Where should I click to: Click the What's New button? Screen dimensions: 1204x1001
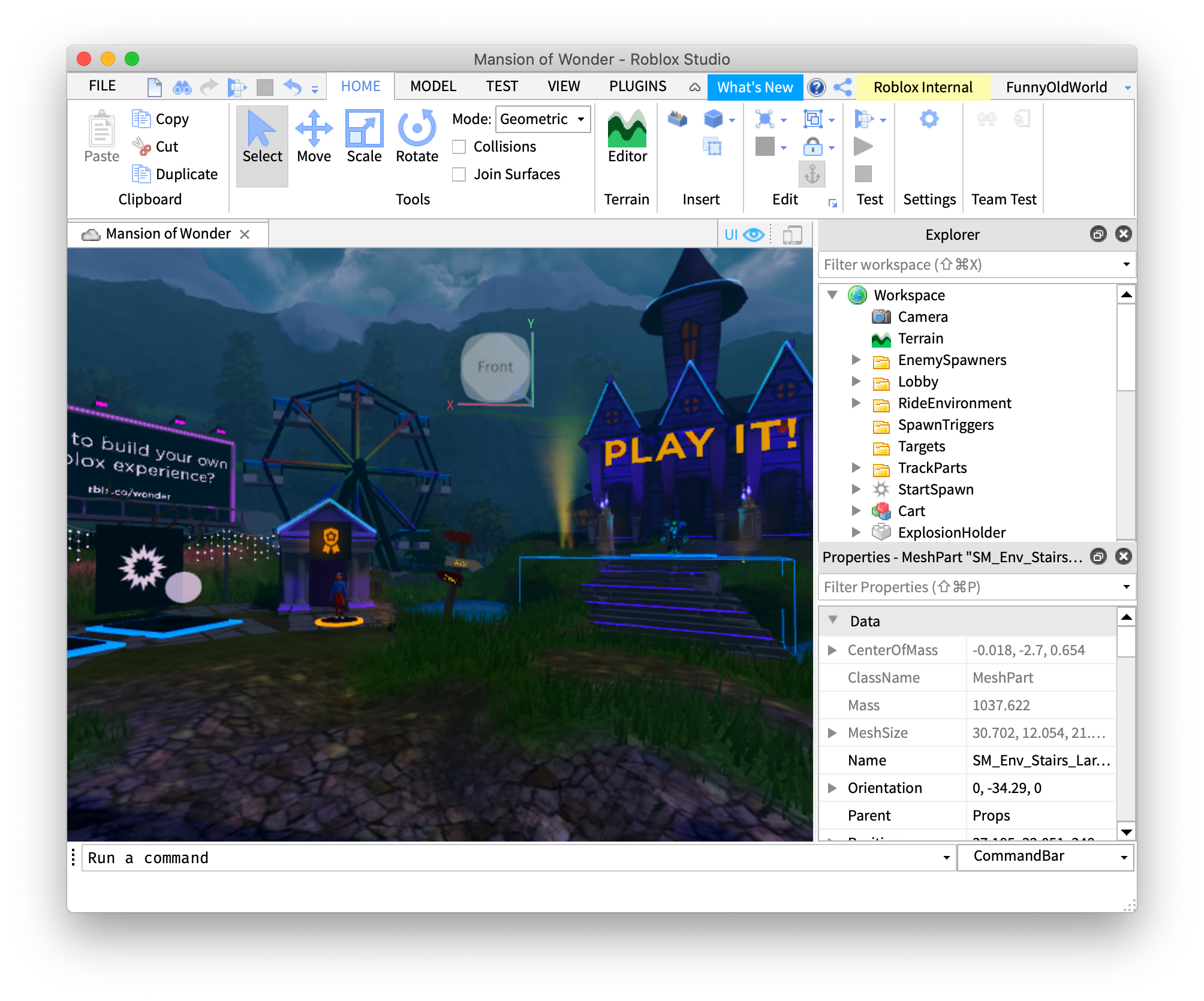coord(755,88)
